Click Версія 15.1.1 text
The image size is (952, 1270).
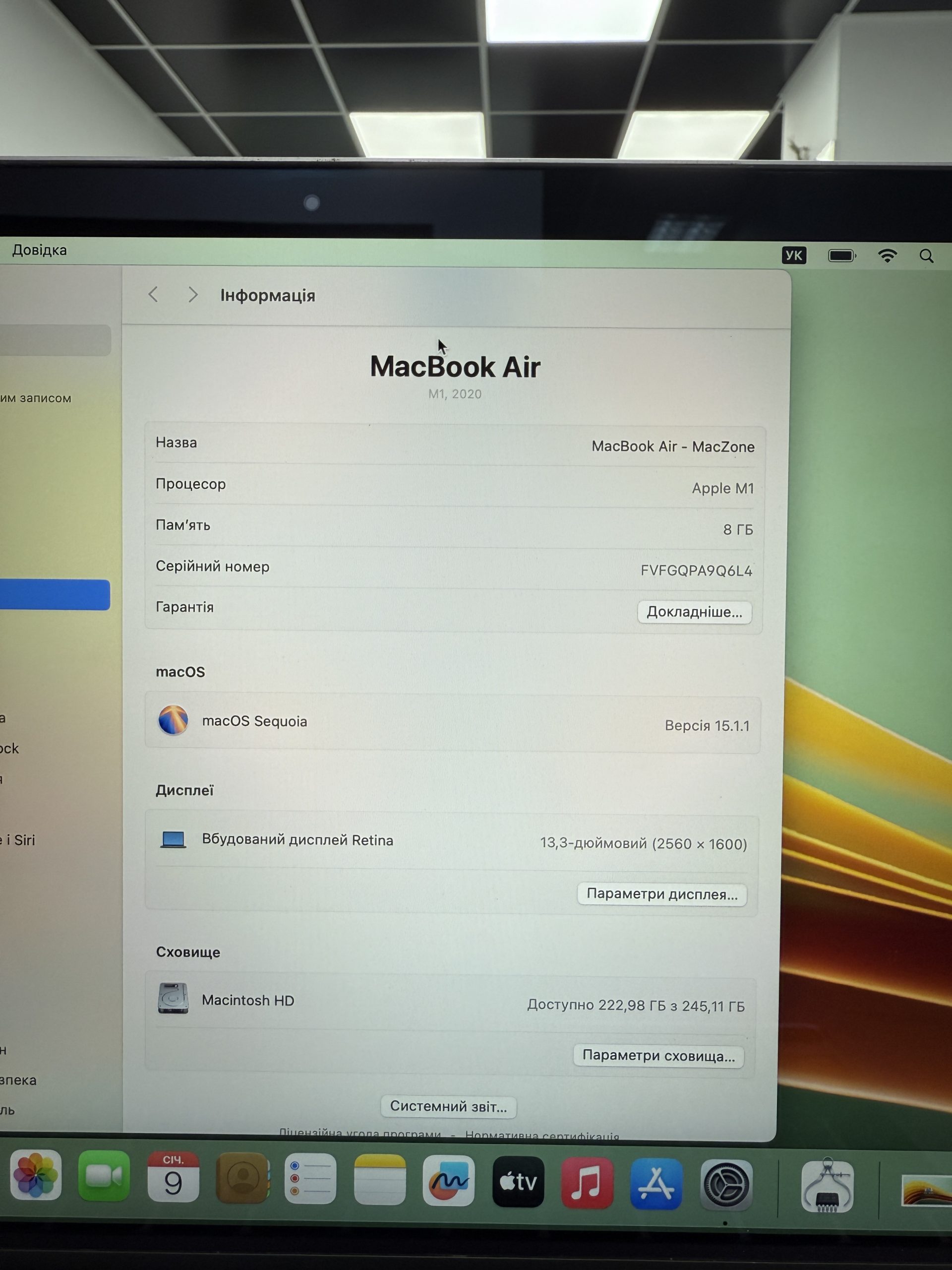click(x=707, y=726)
